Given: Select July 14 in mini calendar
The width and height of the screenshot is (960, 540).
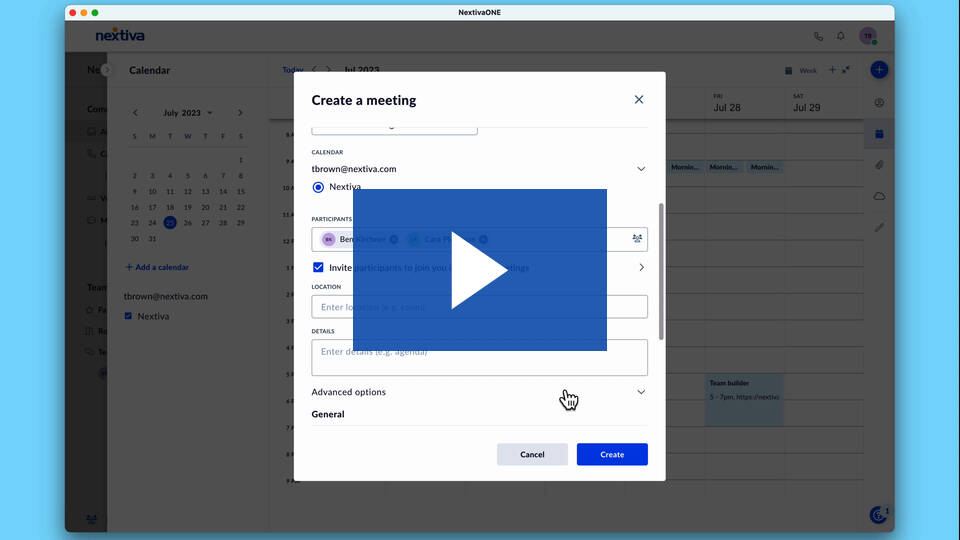Looking at the screenshot, I should pyautogui.click(x=223, y=192).
